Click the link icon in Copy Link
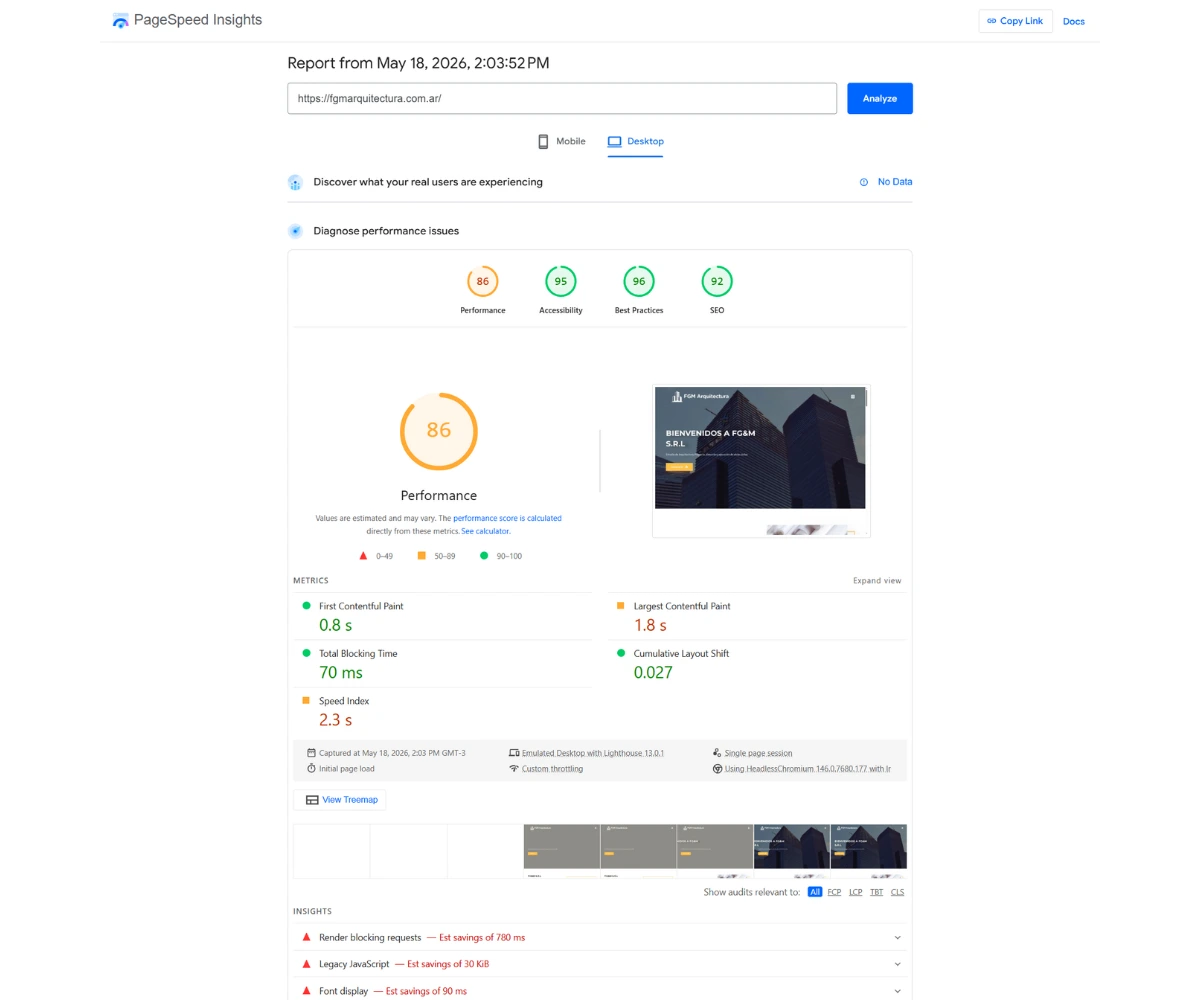The image size is (1200, 1000). (992, 21)
